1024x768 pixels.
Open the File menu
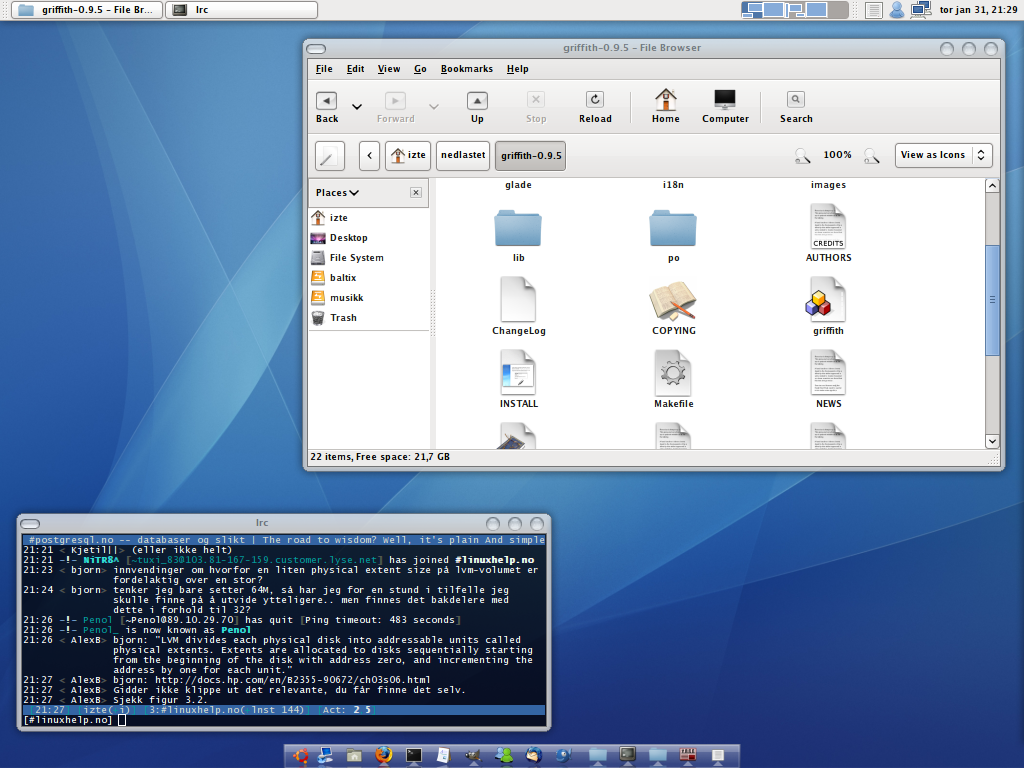324,69
